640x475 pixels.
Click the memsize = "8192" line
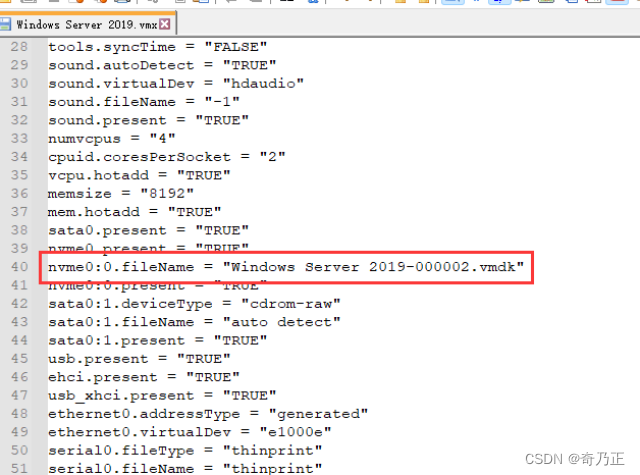tap(121, 194)
